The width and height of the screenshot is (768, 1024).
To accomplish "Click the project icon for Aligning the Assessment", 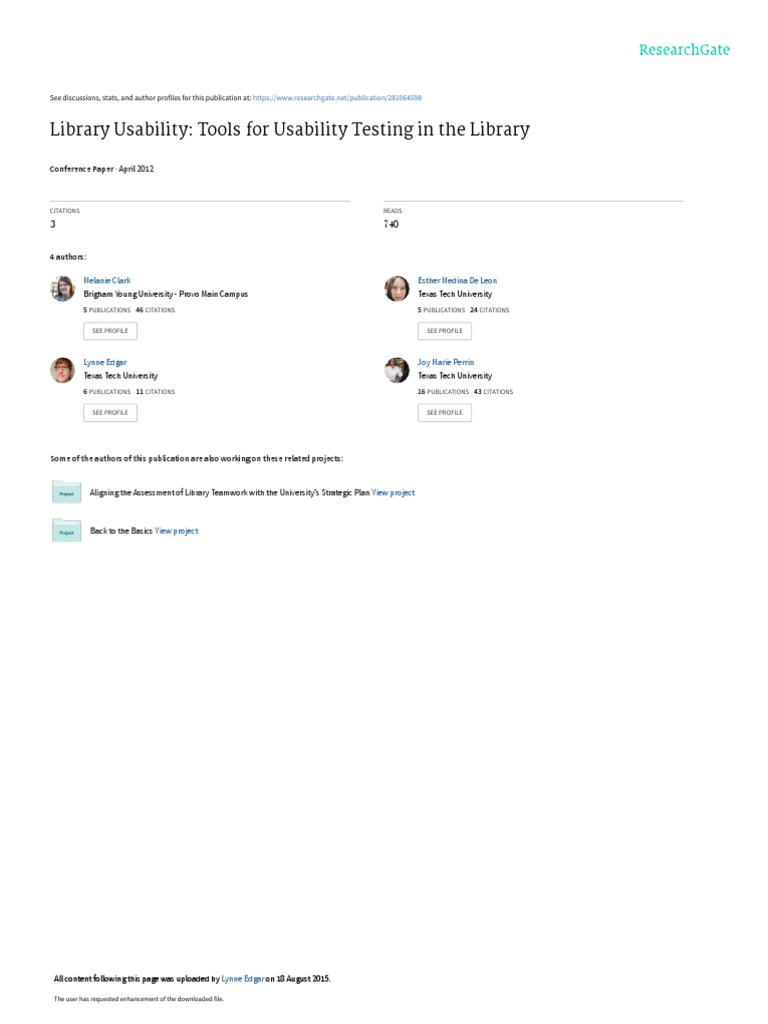I will 66,493.
